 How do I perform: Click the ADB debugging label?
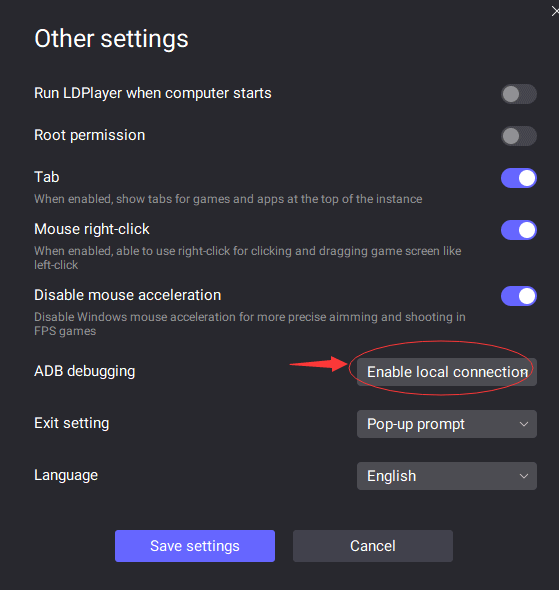85,371
